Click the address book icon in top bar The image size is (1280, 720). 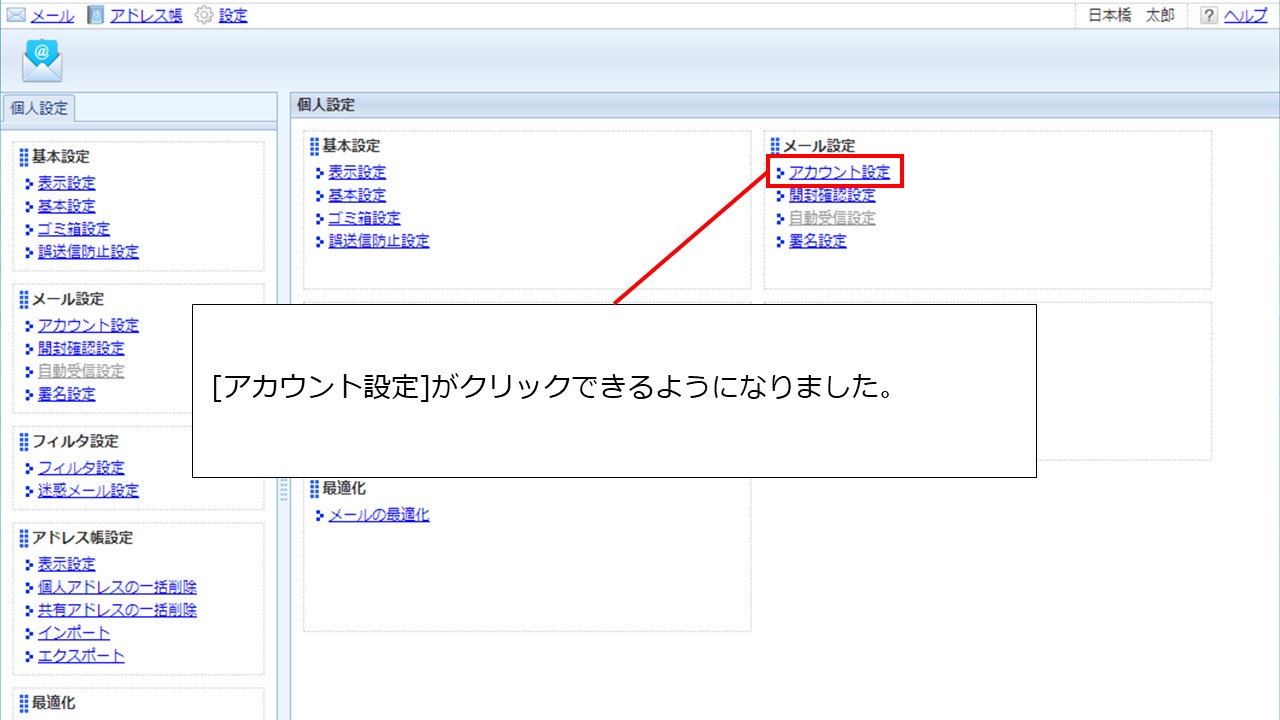[x=95, y=15]
